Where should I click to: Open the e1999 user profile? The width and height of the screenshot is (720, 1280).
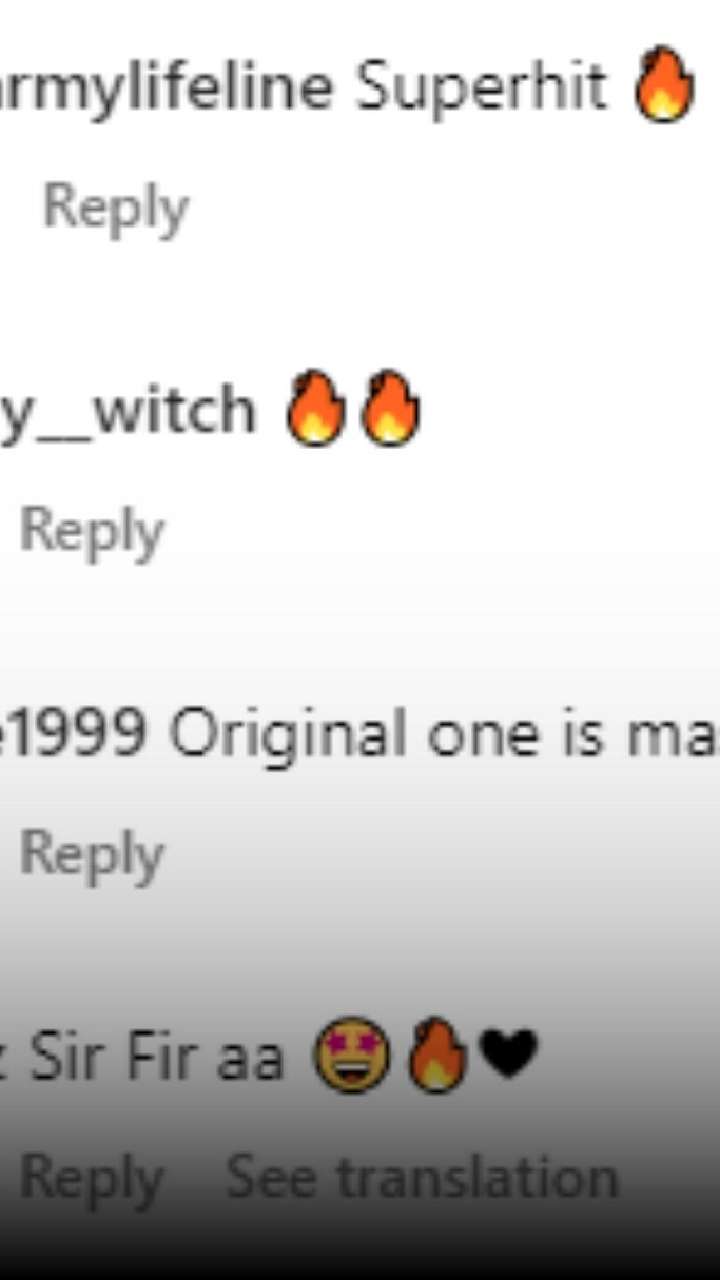(x=74, y=735)
